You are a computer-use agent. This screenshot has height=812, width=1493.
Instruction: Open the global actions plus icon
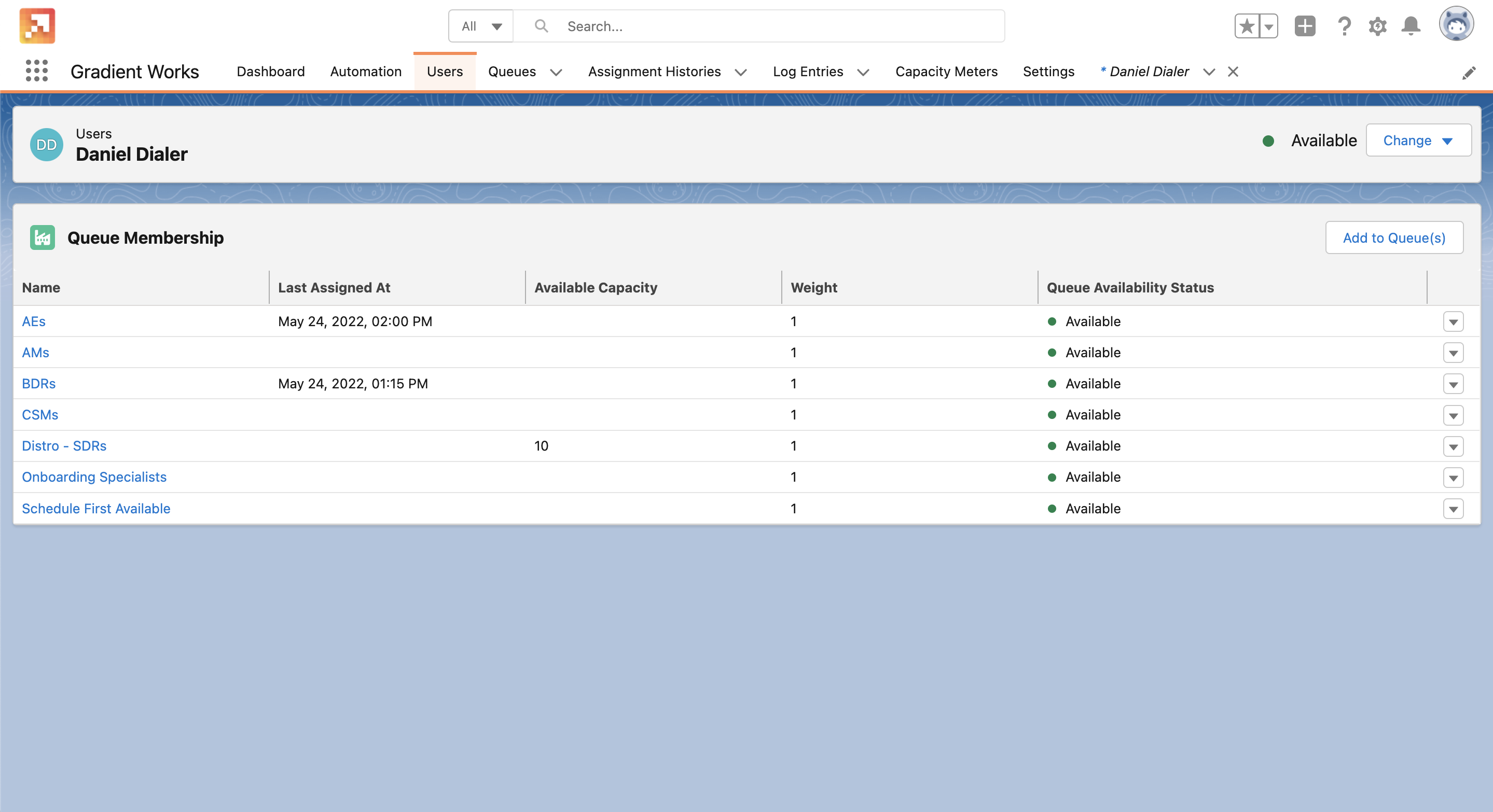1305,26
